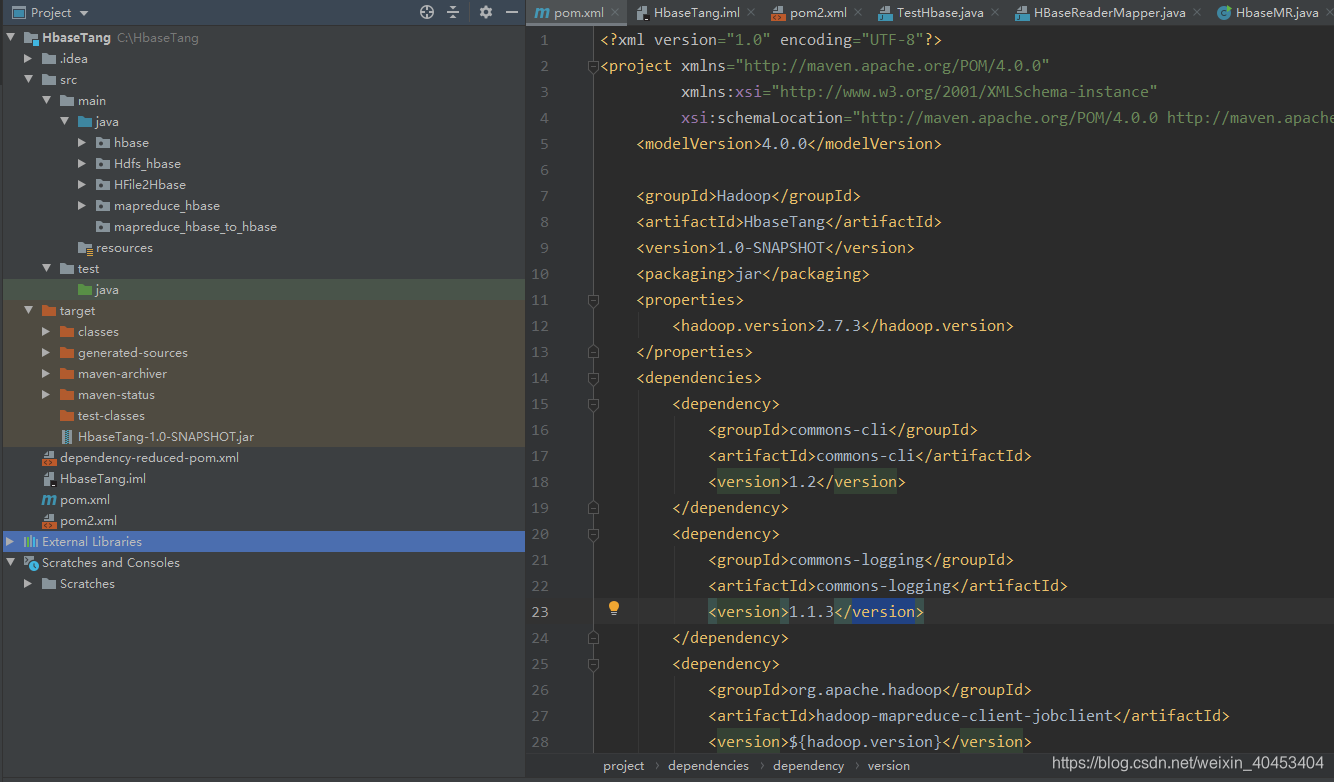Click version value 1.1.3 on line 23
The width and height of the screenshot is (1334, 782).
812,612
